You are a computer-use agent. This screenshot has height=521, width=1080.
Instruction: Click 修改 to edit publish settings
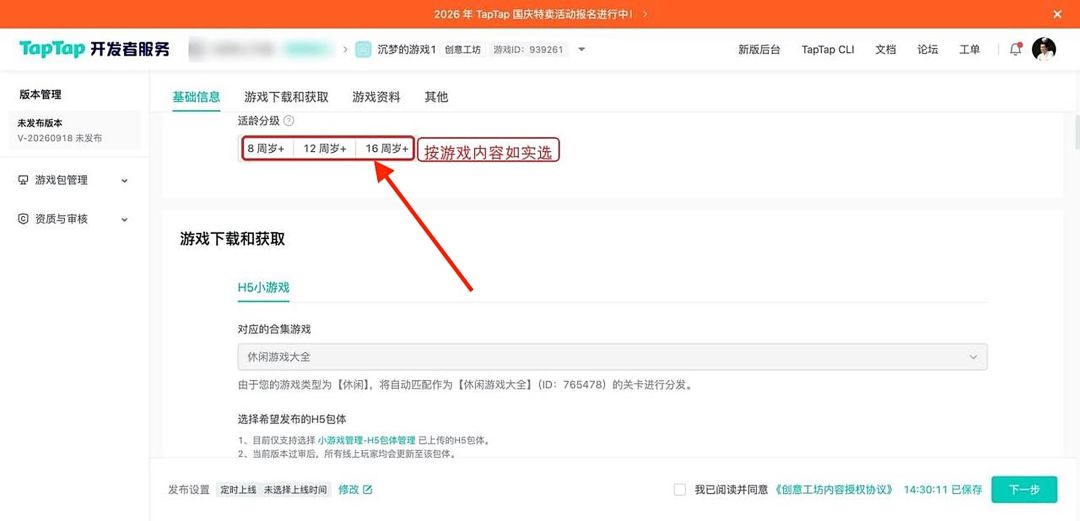point(349,489)
